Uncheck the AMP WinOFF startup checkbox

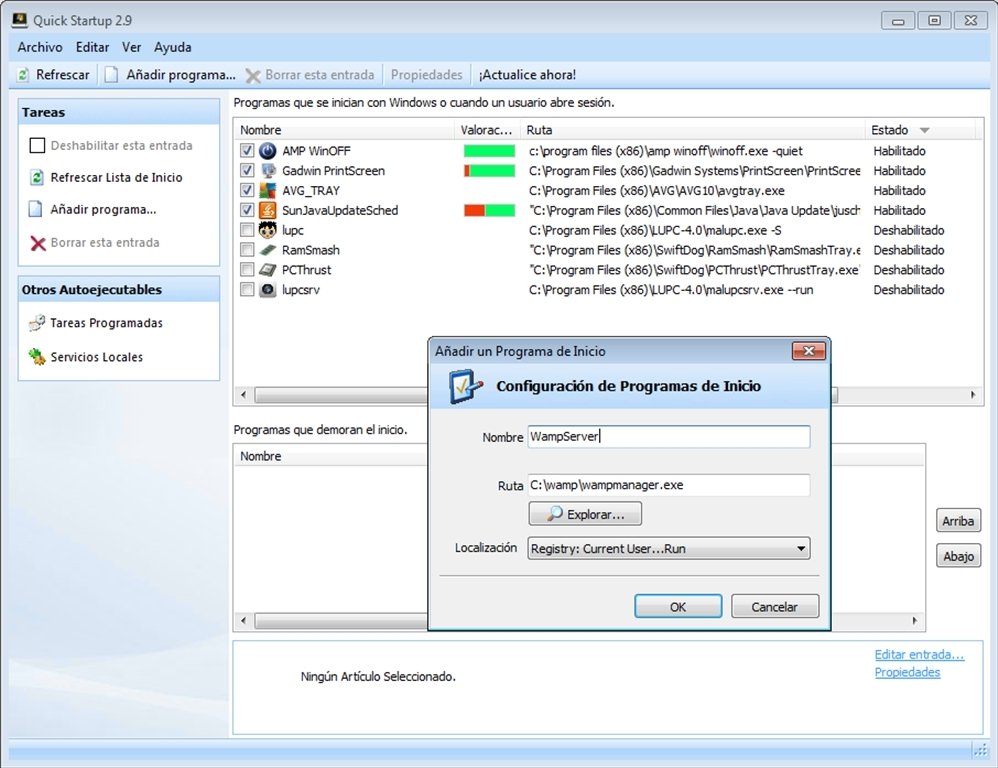point(247,151)
